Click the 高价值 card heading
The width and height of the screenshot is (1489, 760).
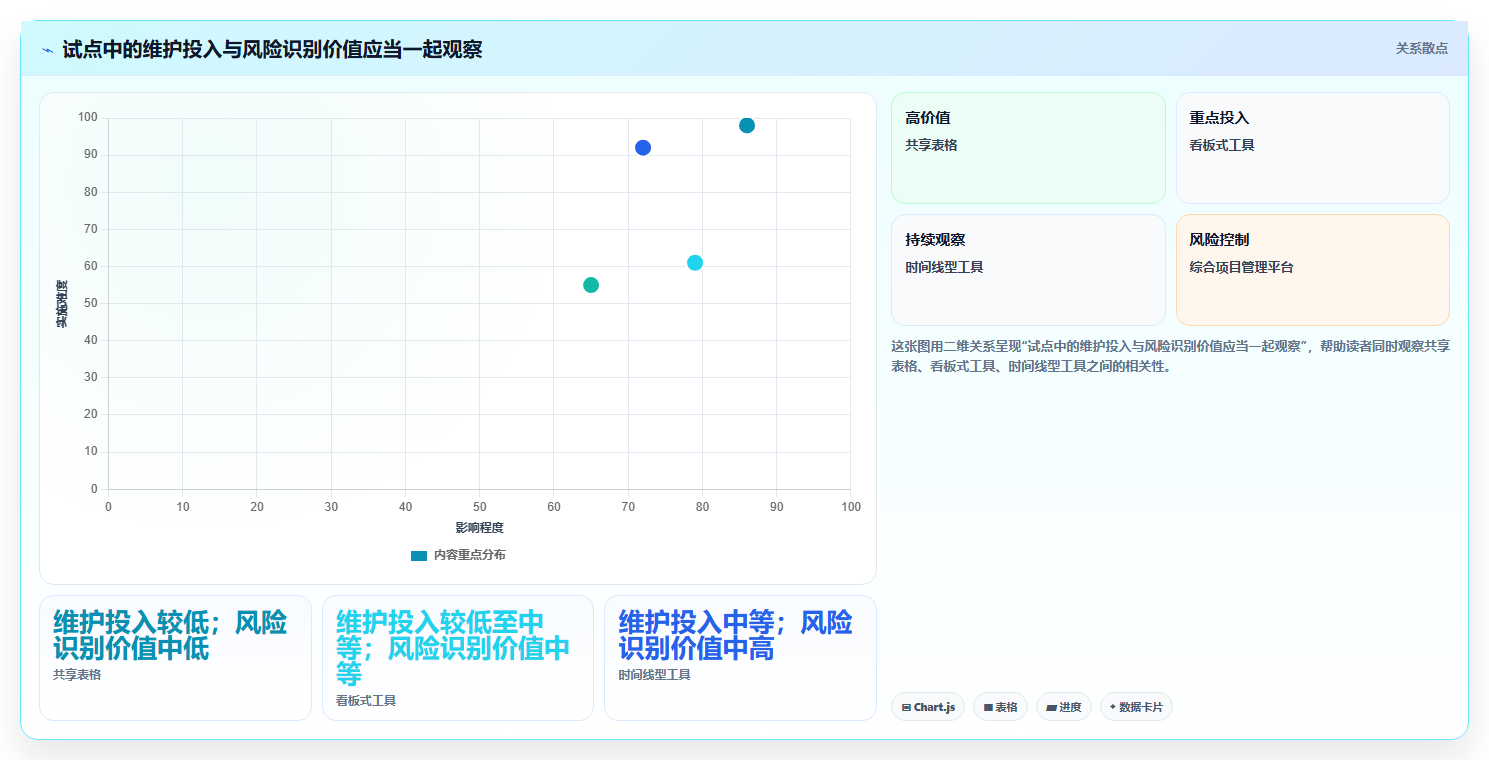(x=928, y=118)
